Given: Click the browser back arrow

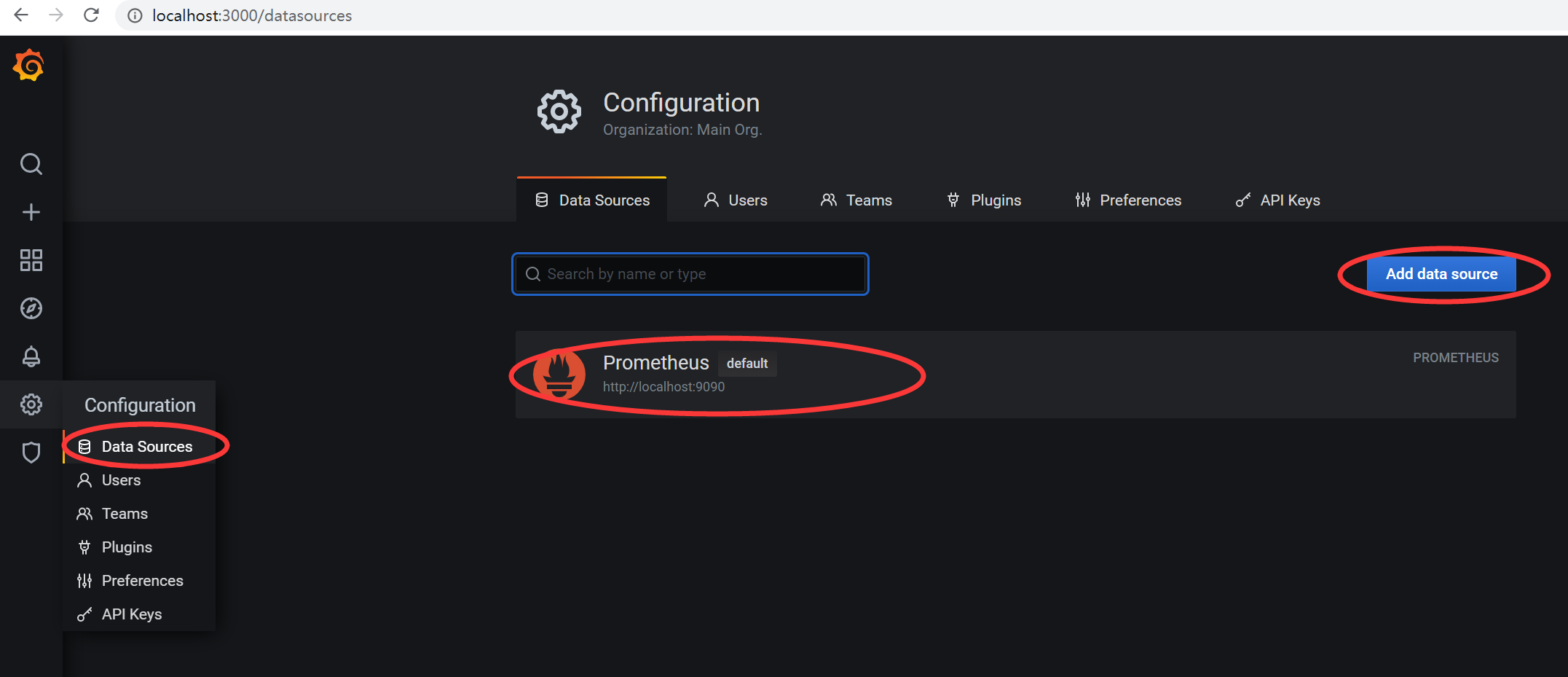Looking at the screenshot, I should point(21,15).
